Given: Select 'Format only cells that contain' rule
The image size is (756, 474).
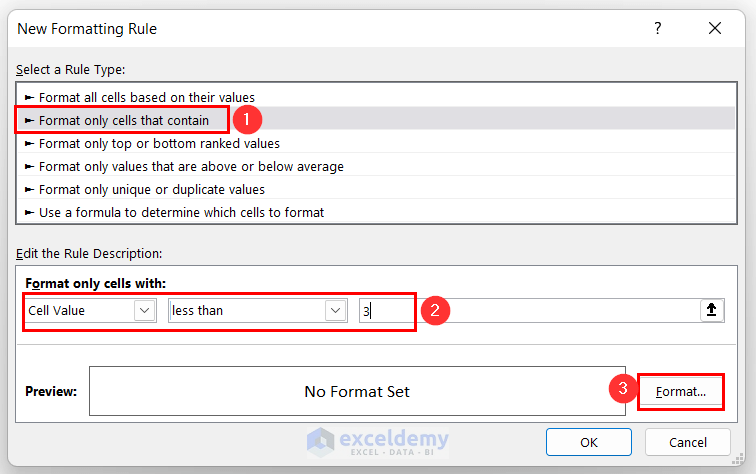Looking at the screenshot, I should (x=124, y=120).
